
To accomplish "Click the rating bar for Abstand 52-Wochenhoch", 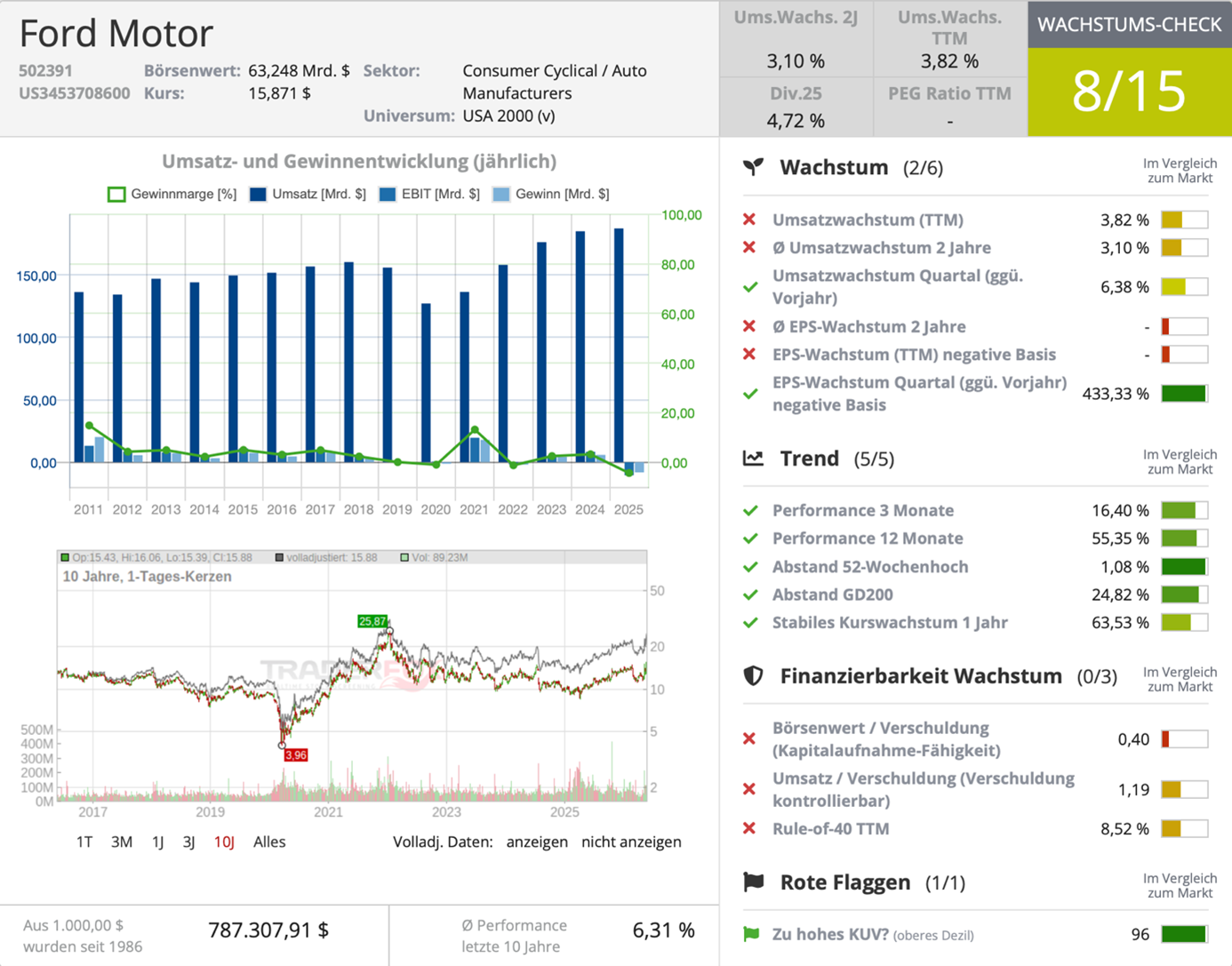I will (x=1184, y=567).
